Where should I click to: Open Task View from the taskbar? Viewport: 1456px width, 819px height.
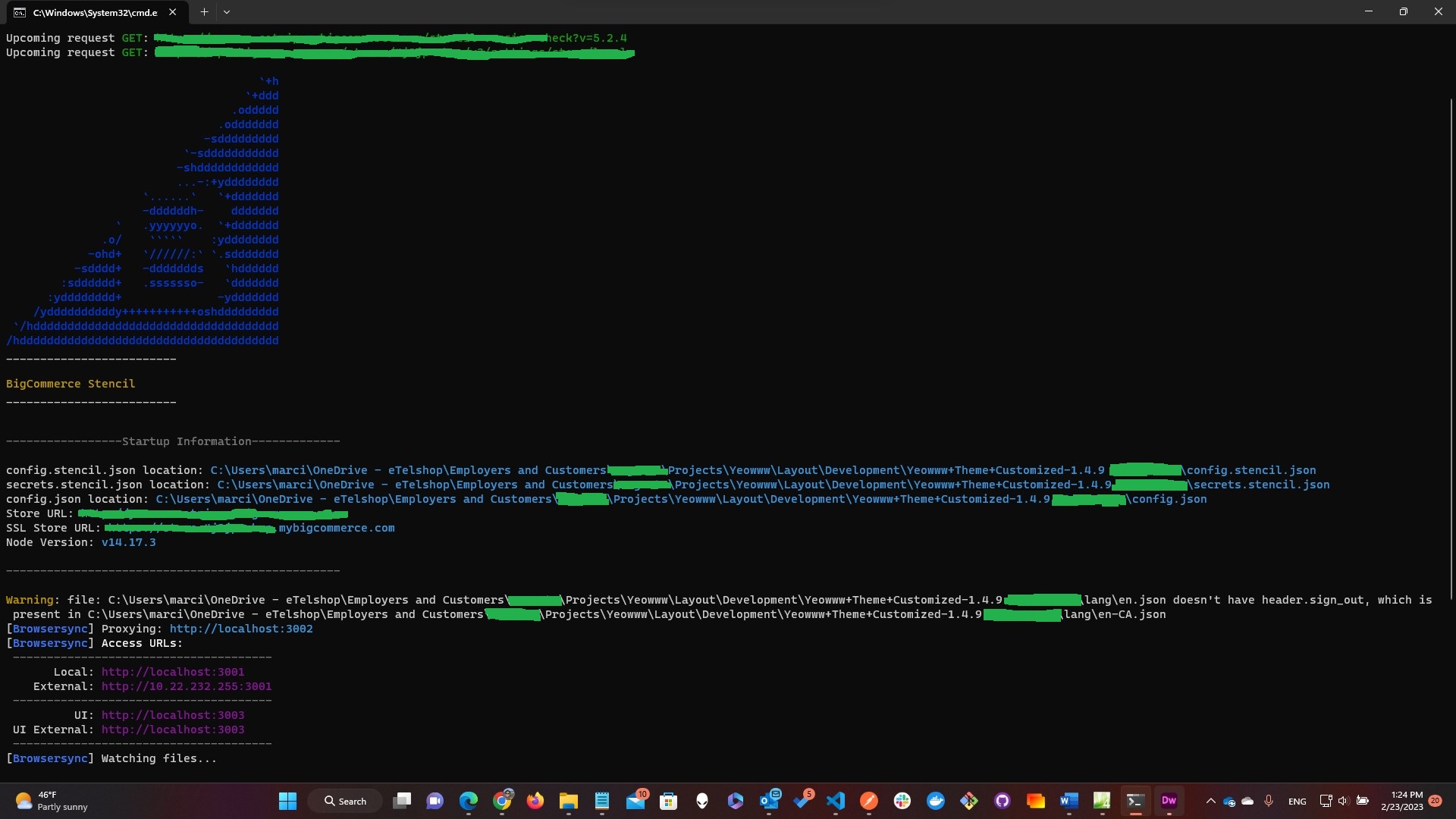[402, 801]
